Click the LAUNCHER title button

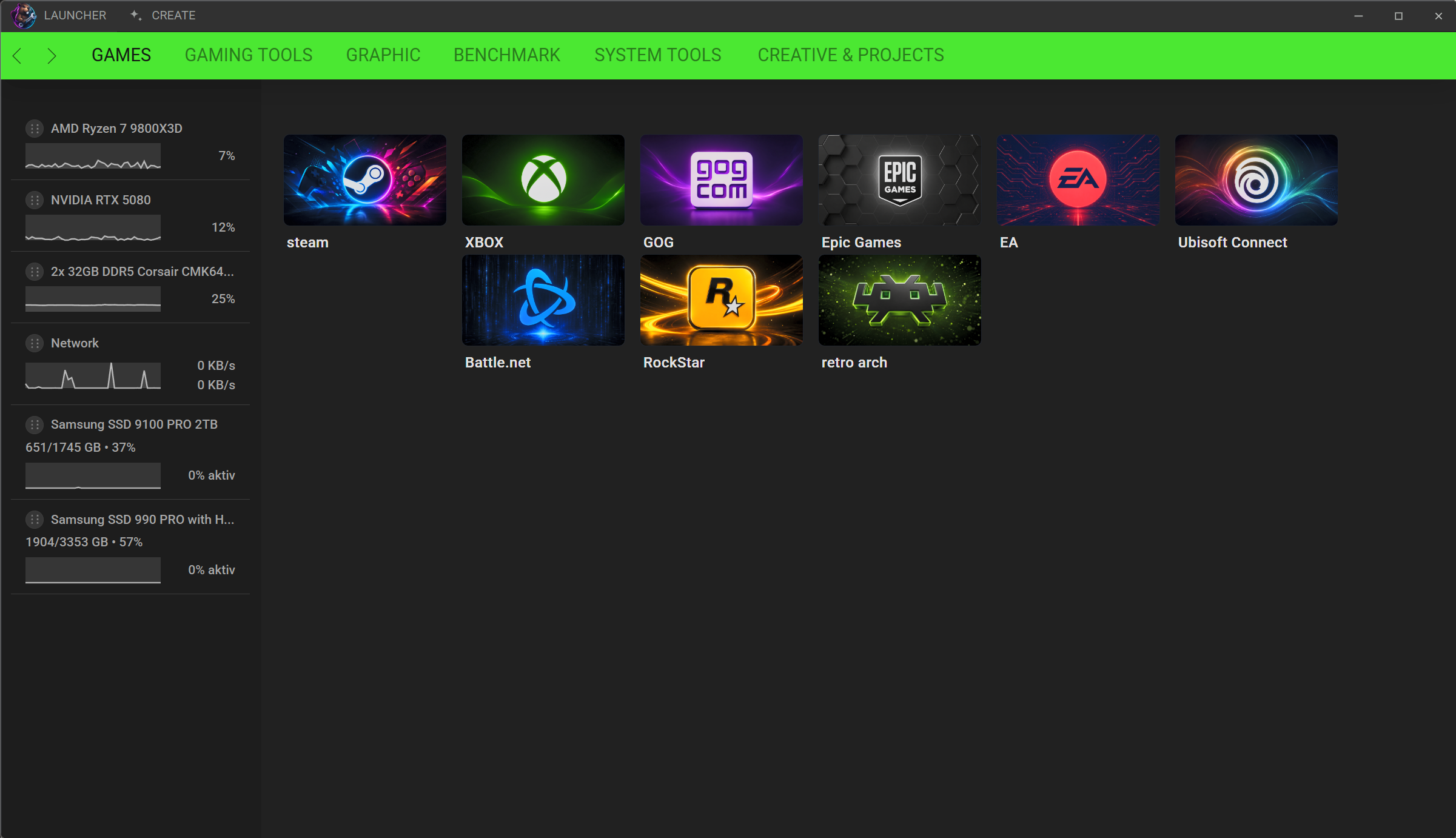[x=75, y=15]
